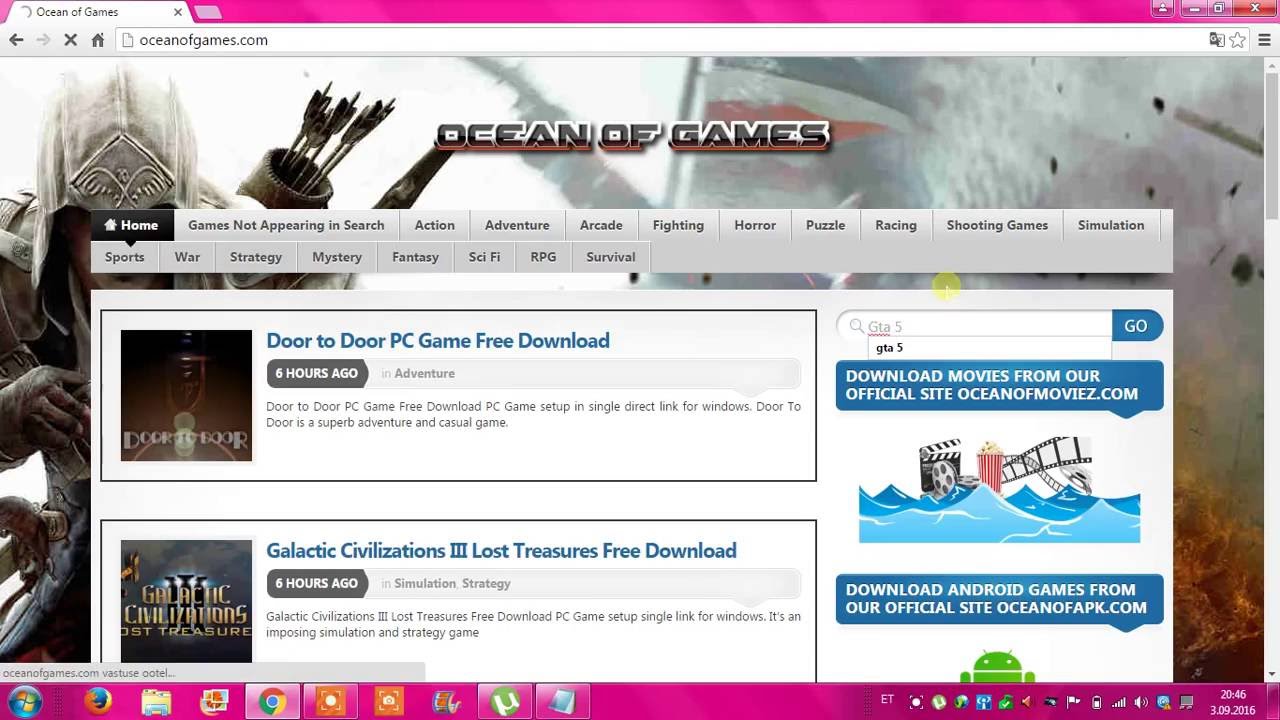Screen dimensions: 1280x720
Task: Open the Sci Fi category
Action: click(x=485, y=257)
